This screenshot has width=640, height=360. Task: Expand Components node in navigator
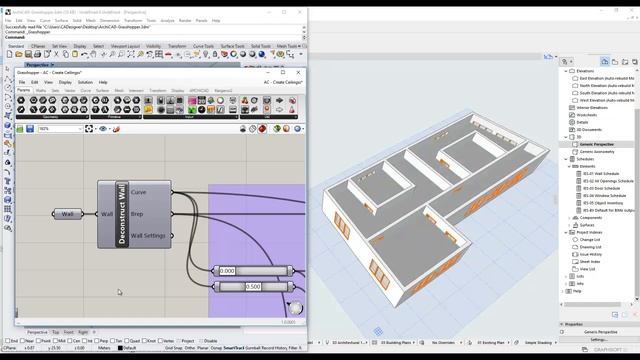[570, 218]
